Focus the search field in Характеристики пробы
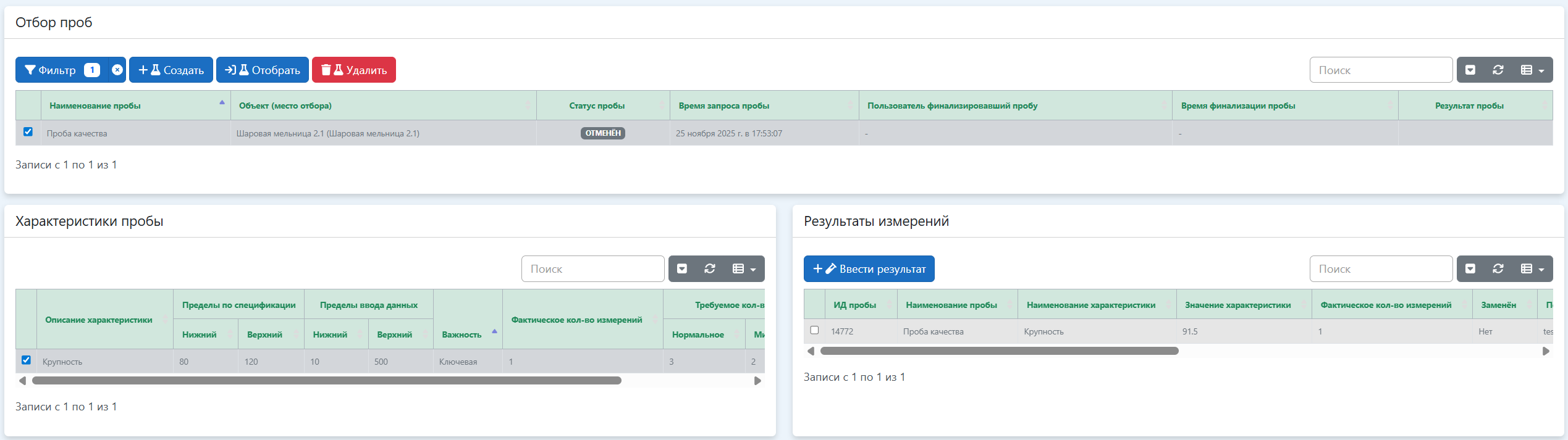Screen dimensions: 1568x440 (x=592, y=268)
